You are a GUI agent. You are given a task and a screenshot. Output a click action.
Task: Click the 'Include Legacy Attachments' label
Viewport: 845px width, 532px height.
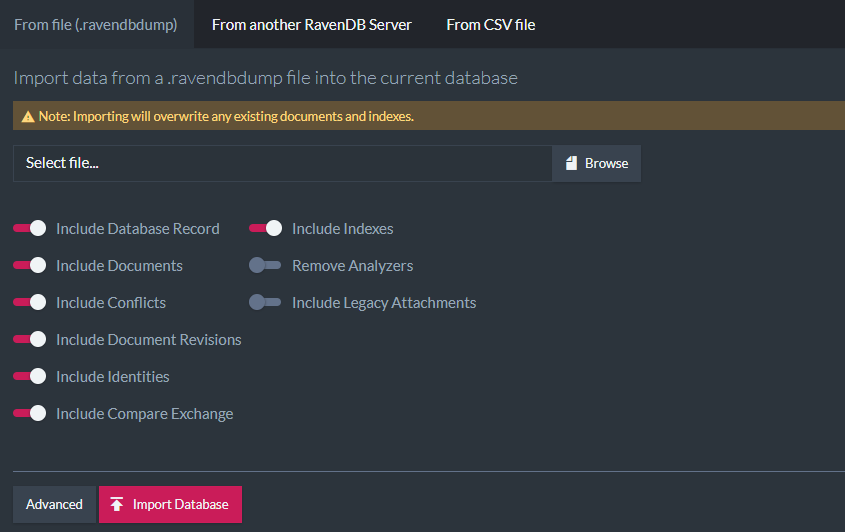[x=384, y=303]
